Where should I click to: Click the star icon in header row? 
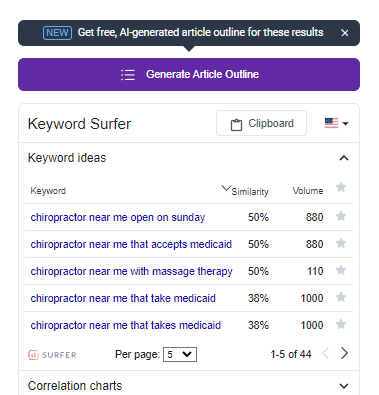(x=341, y=187)
